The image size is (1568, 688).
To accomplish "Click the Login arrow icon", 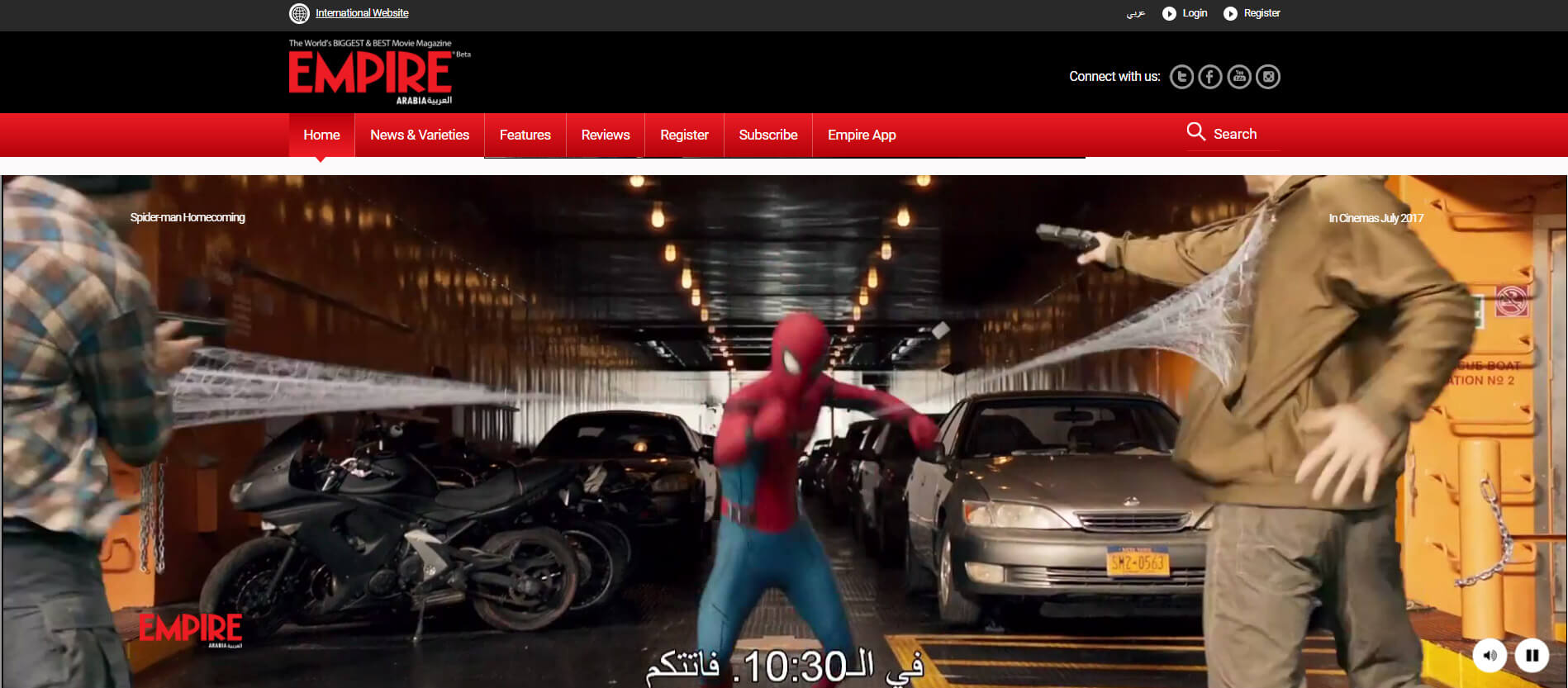I will pyautogui.click(x=1169, y=13).
